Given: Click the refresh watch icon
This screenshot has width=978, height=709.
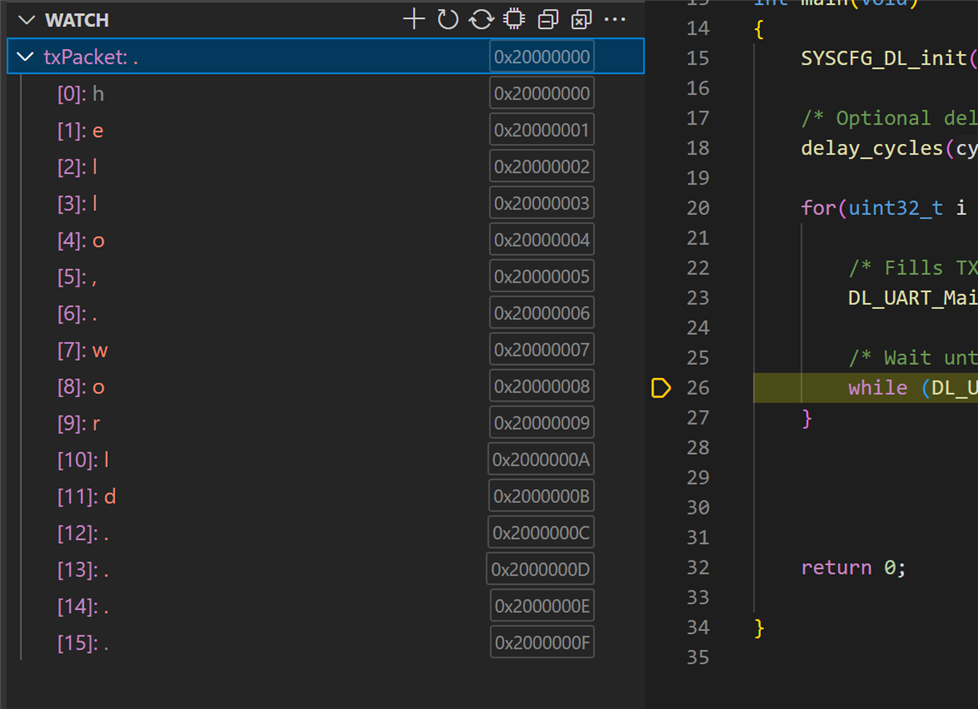Looking at the screenshot, I should 447,19.
